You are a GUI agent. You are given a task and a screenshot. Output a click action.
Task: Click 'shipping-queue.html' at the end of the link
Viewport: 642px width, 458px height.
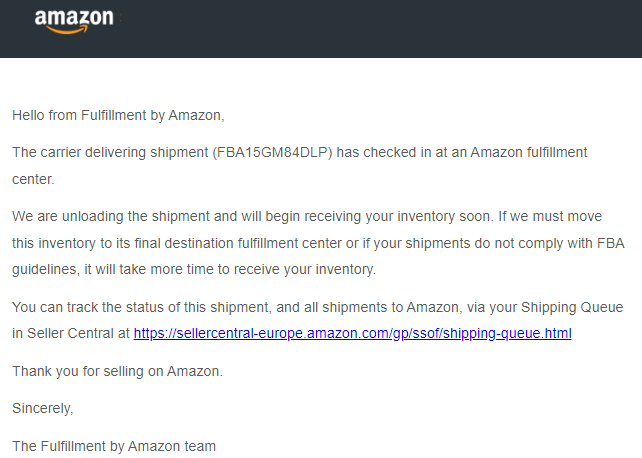(507, 334)
